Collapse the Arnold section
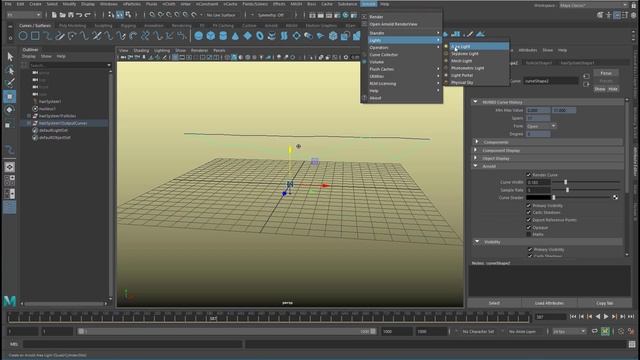The height and width of the screenshot is (360, 640). [x=476, y=166]
